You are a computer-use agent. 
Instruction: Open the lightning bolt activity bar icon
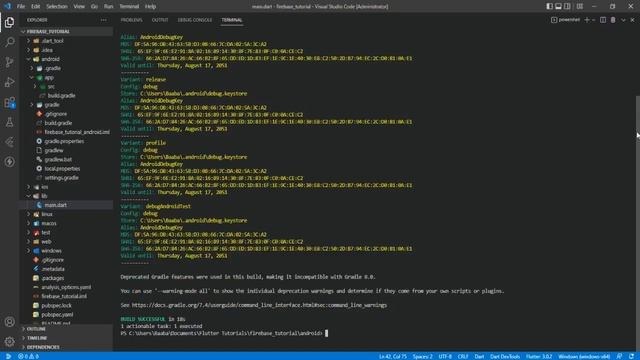[9, 162]
